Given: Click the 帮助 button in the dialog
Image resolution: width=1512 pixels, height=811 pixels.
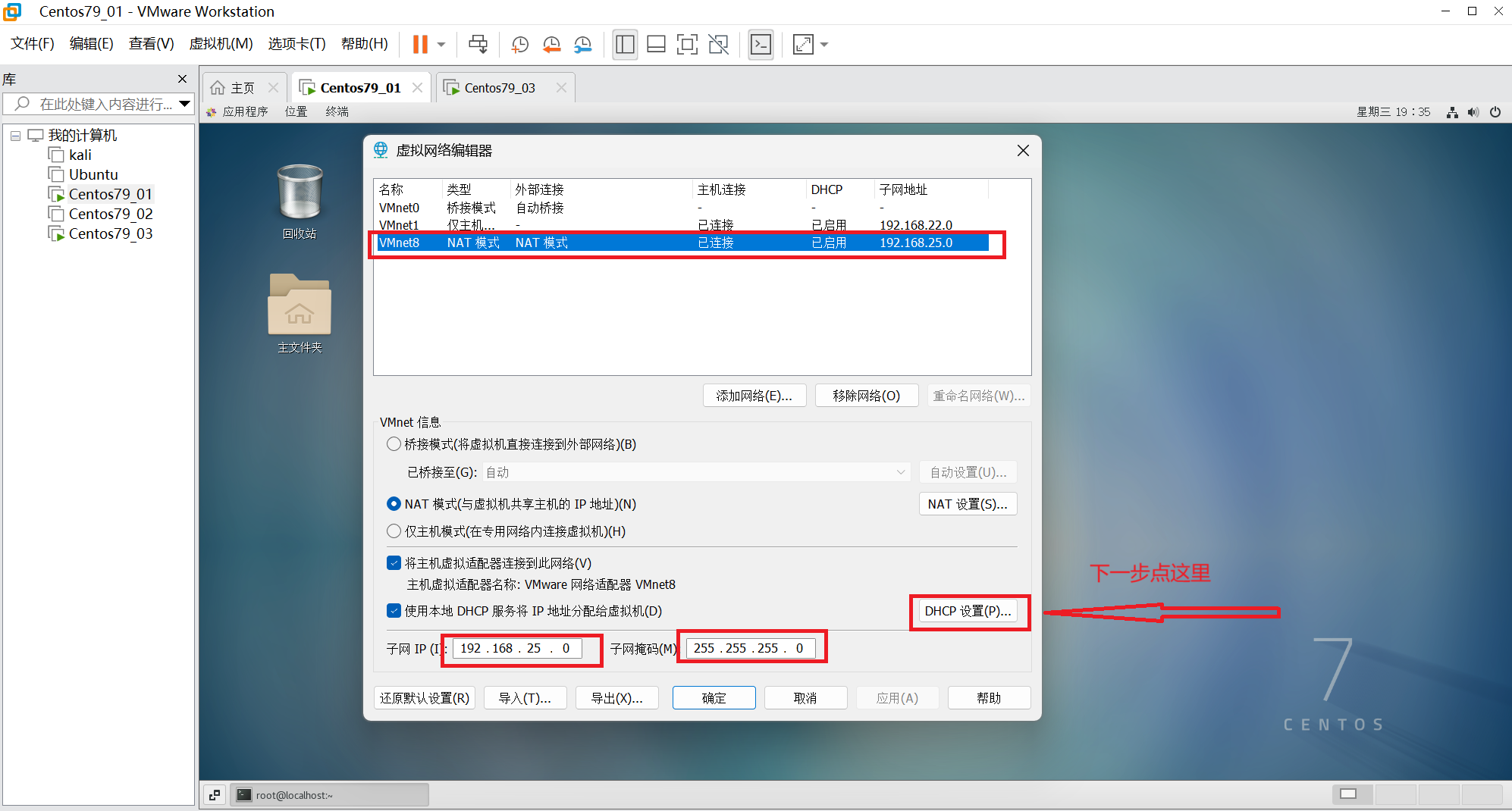Looking at the screenshot, I should click(x=989, y=698).
